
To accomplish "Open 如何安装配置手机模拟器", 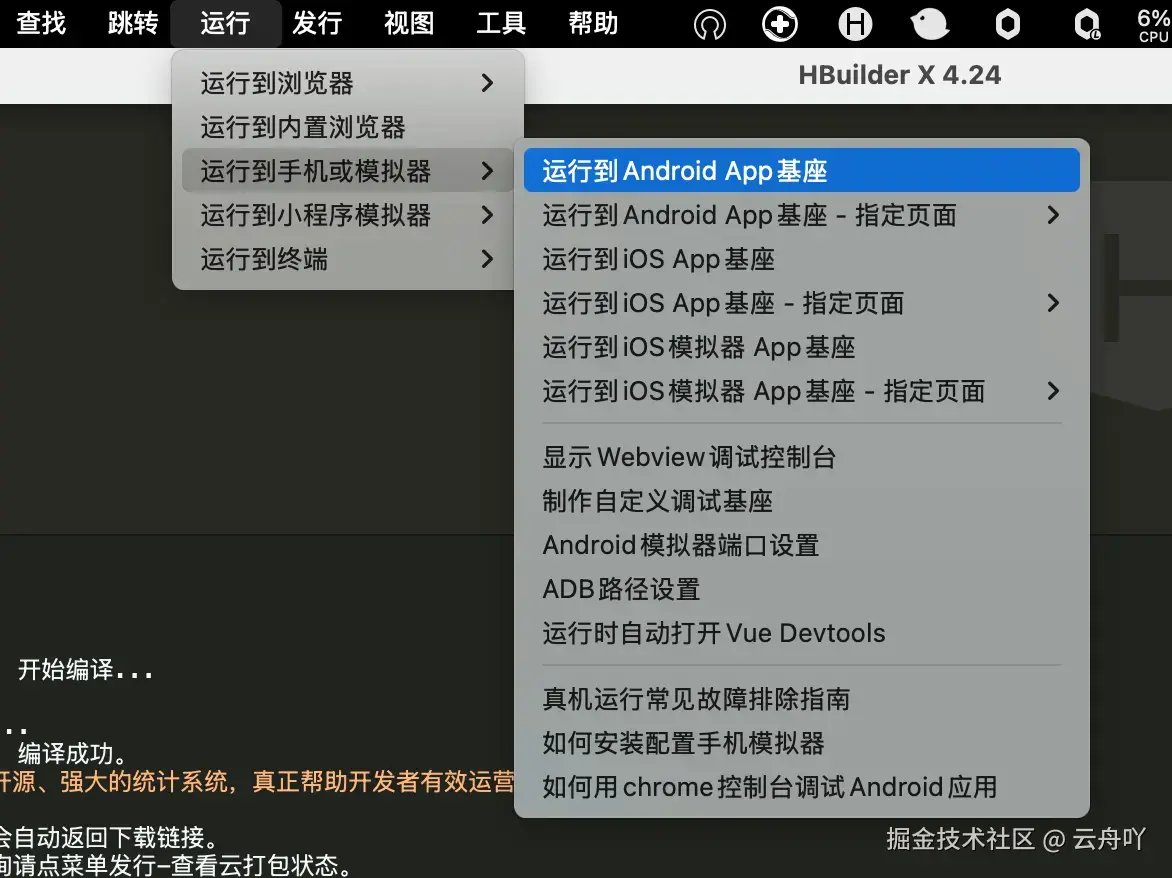I will click(801, 743).
